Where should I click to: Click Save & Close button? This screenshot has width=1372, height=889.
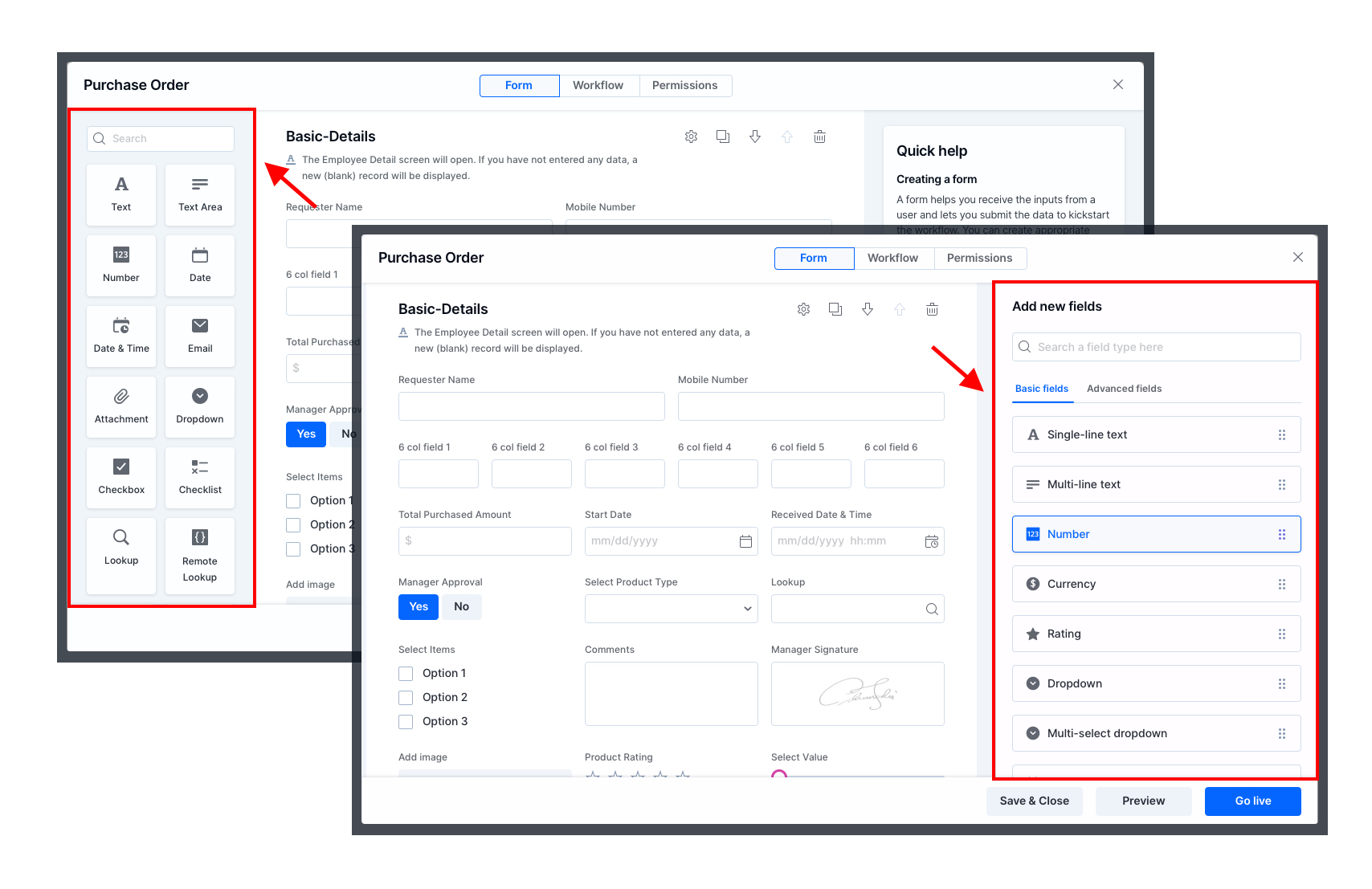click(x=1035, y=801)
